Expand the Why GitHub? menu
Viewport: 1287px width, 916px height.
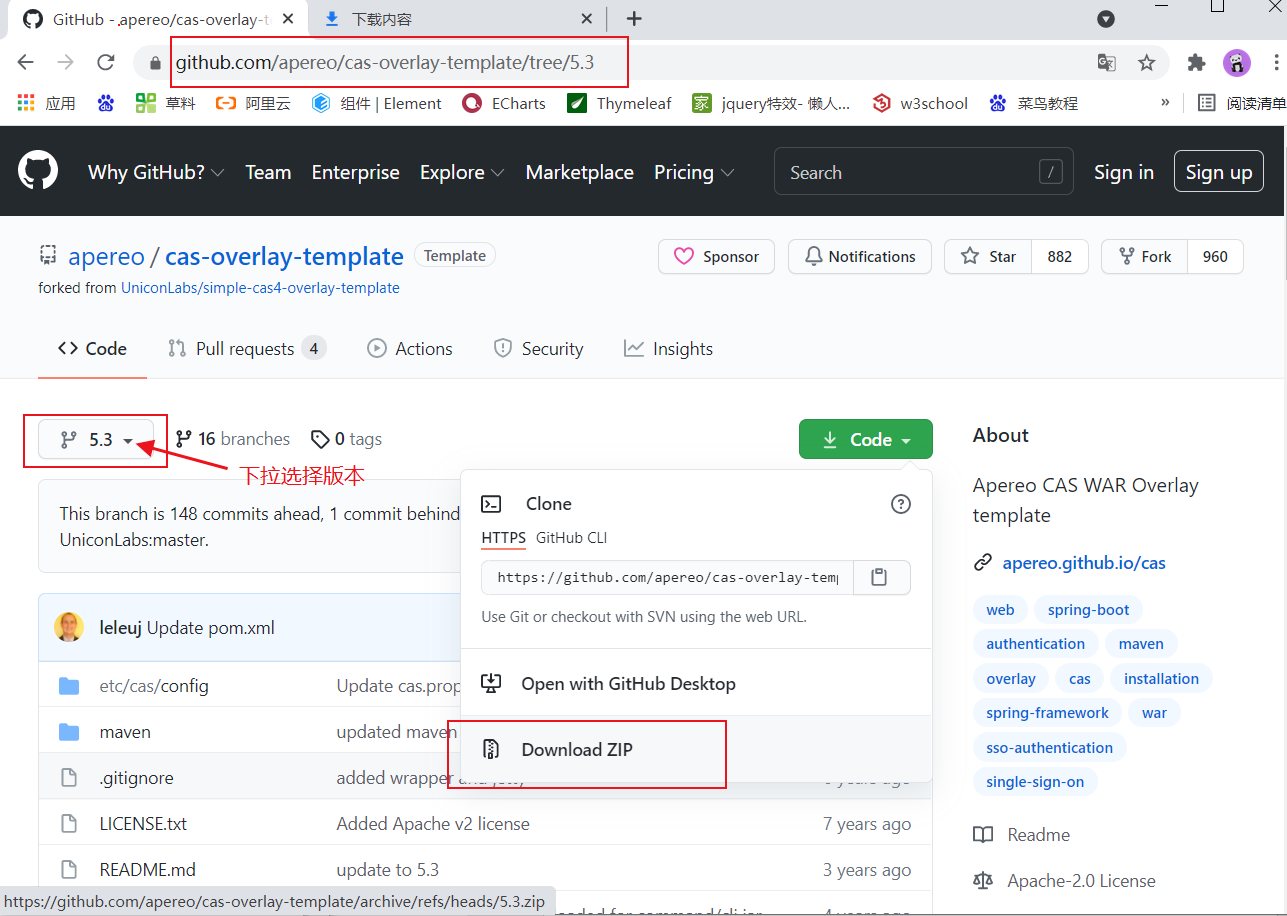pyautogui.click(x=156, y=172)
